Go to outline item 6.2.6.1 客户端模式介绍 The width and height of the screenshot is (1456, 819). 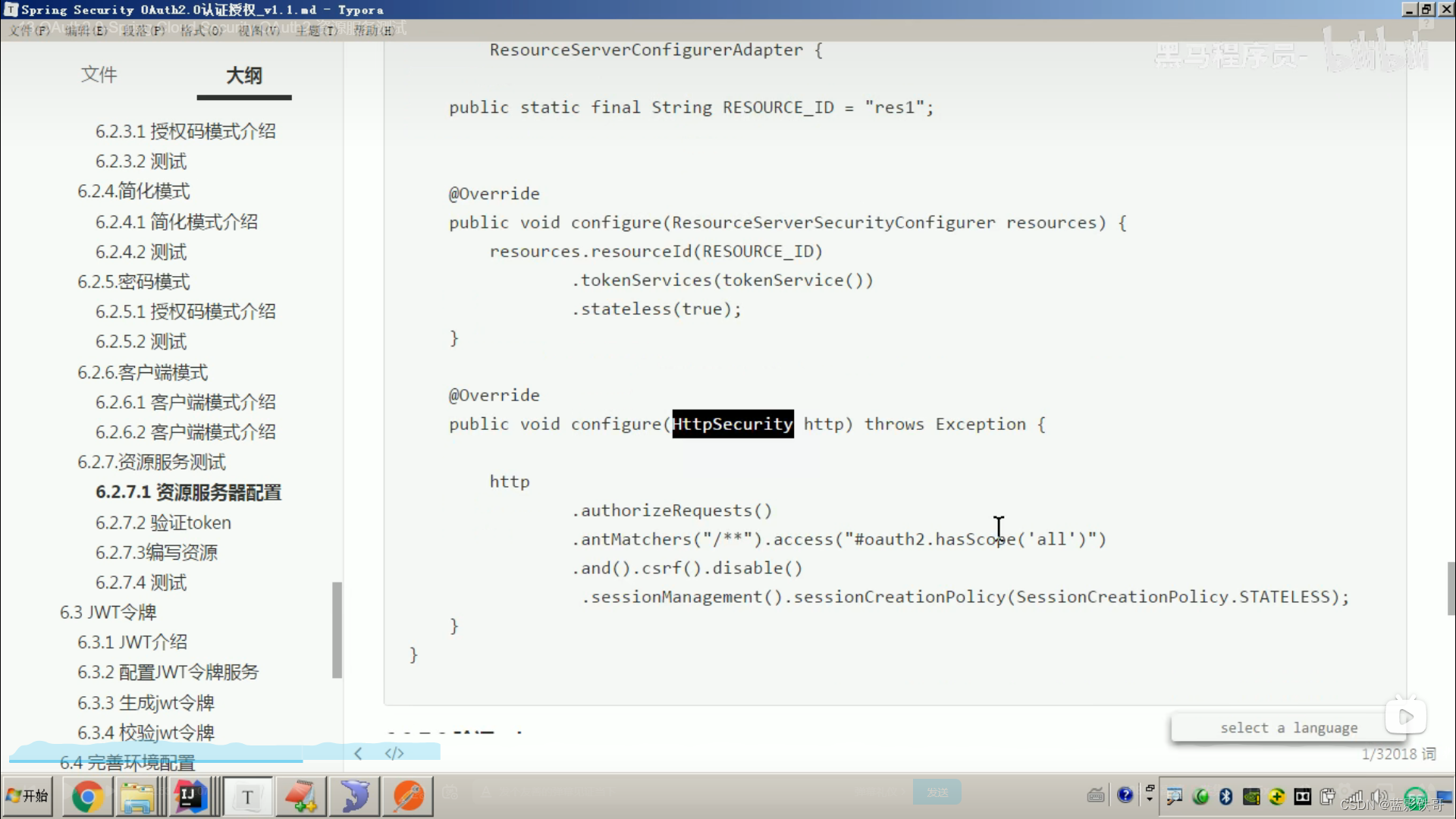pos(186,402)
